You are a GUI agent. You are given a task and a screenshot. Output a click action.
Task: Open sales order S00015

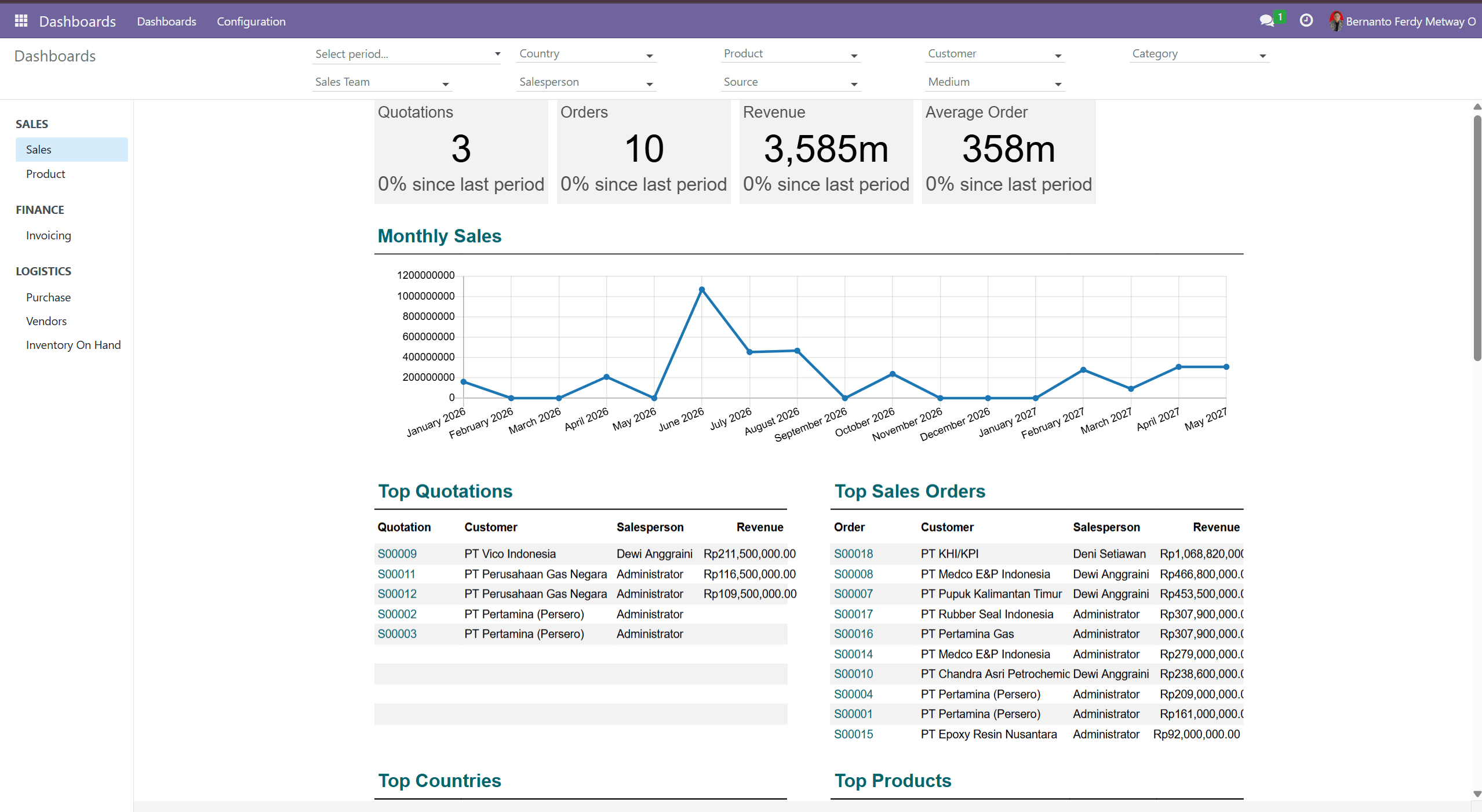(x=853, y=734)
